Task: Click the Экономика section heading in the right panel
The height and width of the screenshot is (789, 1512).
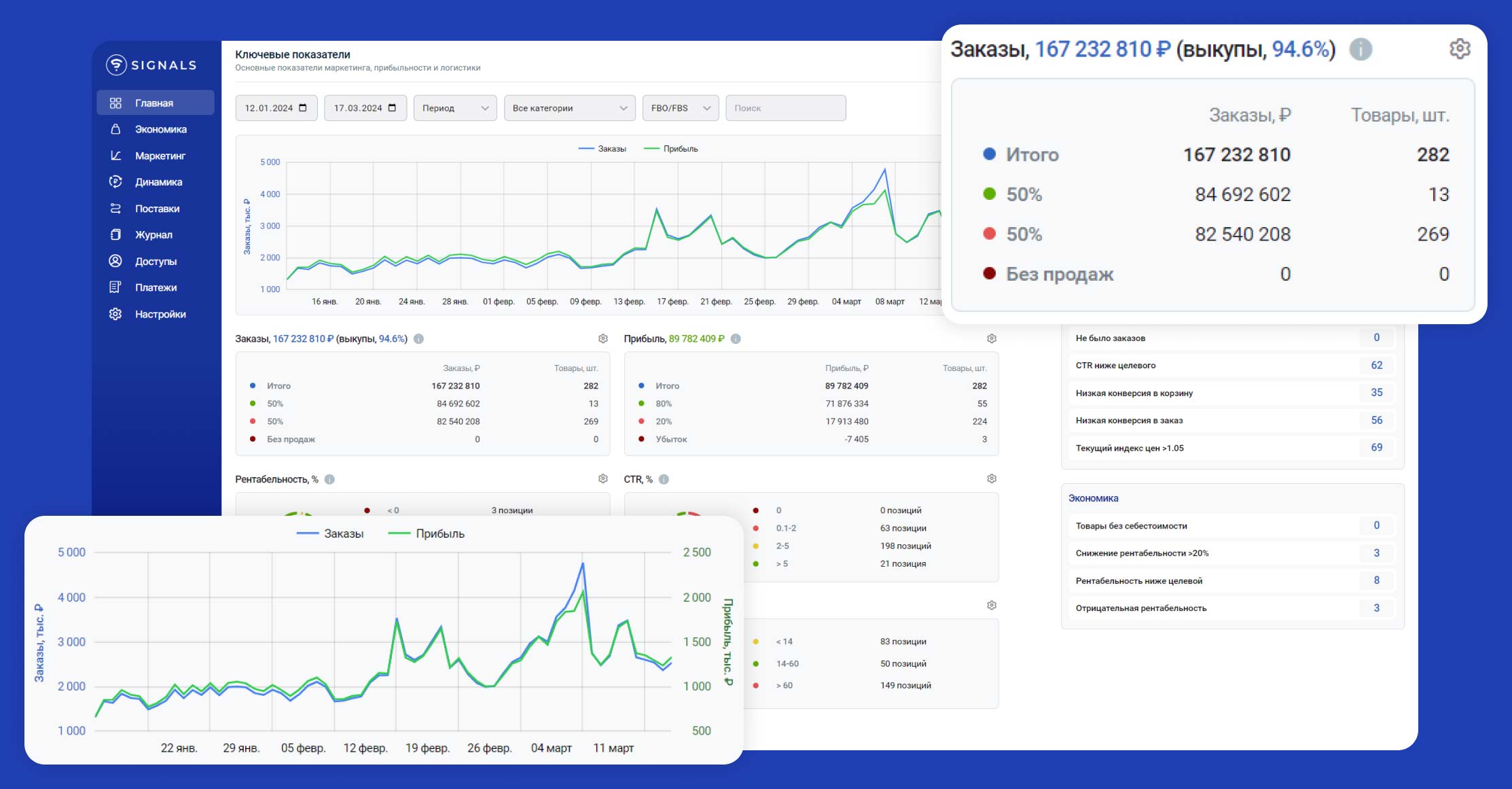Action: 1093,498
